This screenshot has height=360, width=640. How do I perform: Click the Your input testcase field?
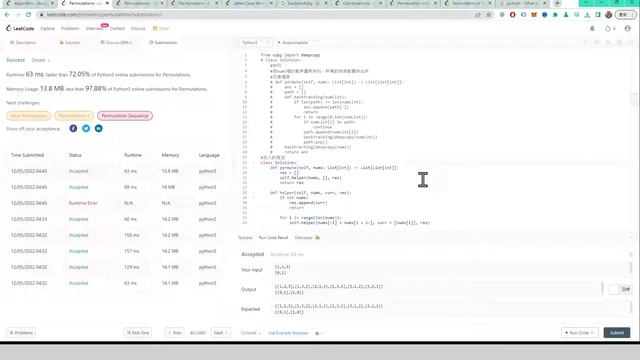(x=451, y=269)
